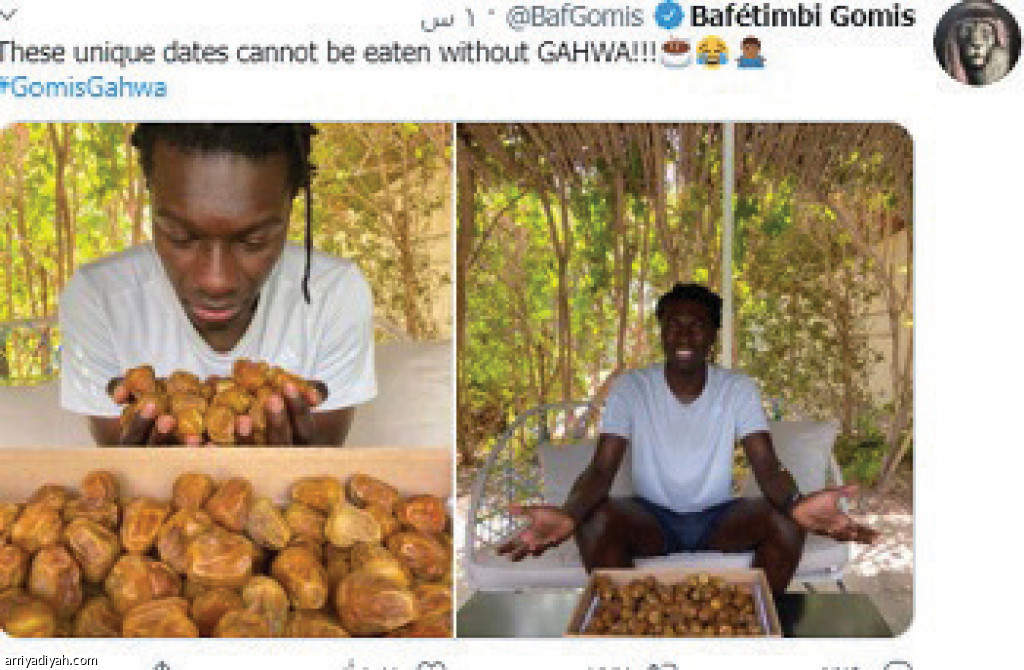Viewport: 1024px width, 670px height.
Task: Open the tweet options chevron menu
Action: point(8,13)
